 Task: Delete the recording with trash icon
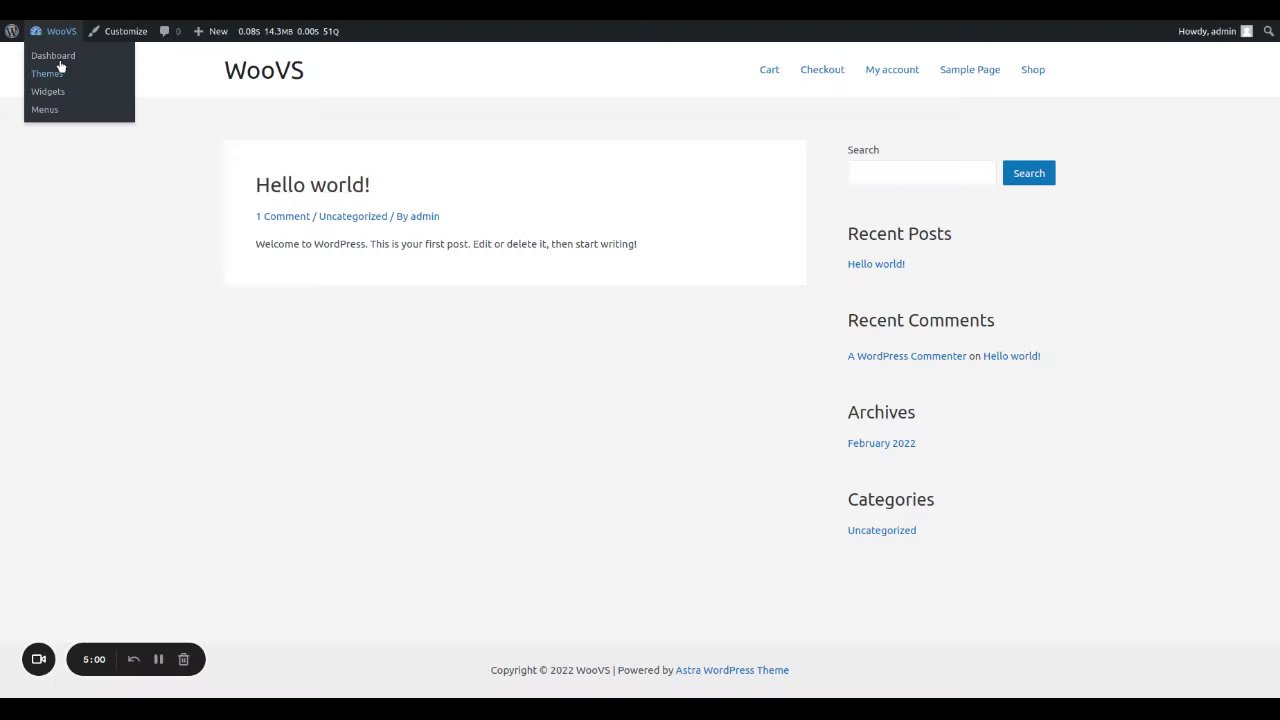(x=183, y=659)
